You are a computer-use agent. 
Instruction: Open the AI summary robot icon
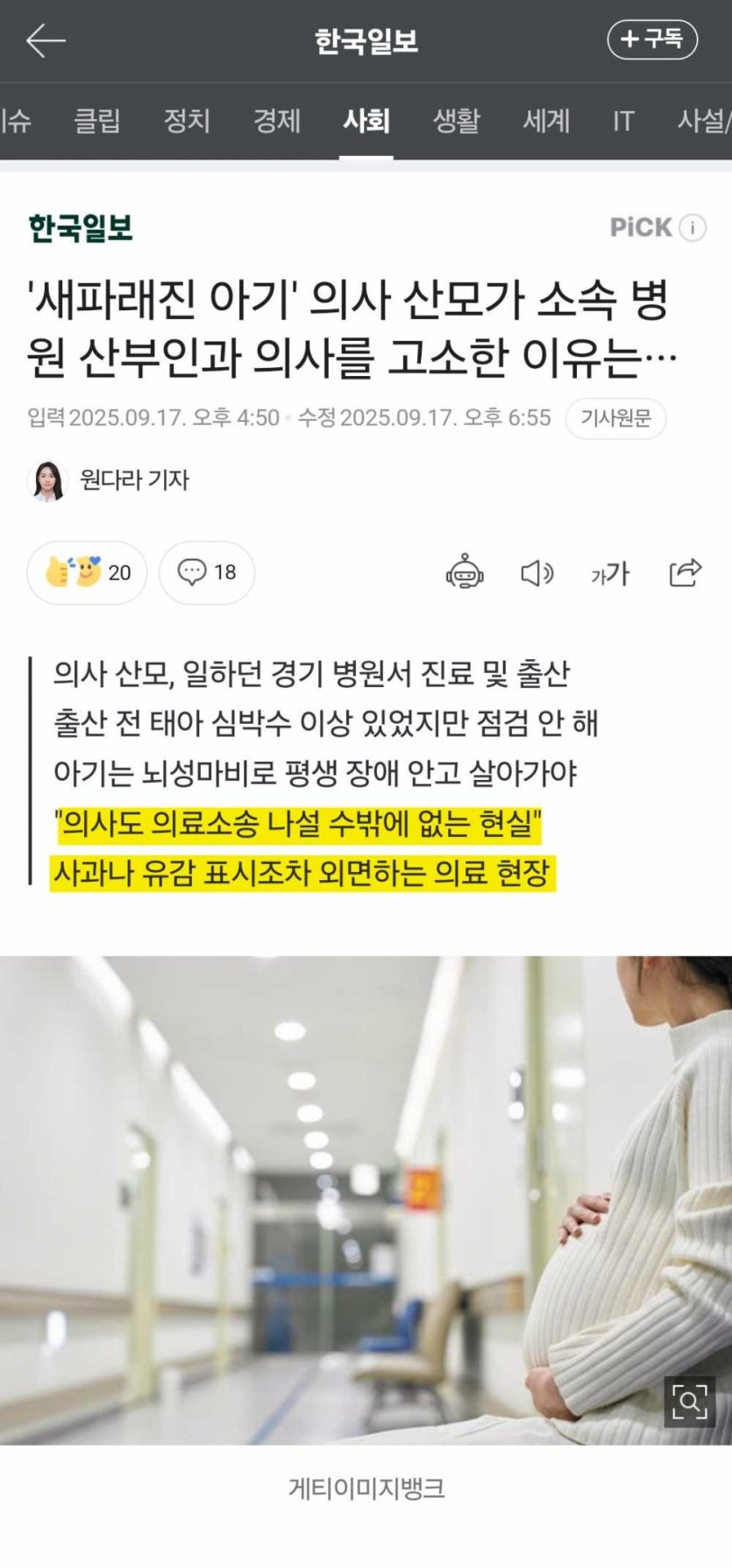[465, 572]
